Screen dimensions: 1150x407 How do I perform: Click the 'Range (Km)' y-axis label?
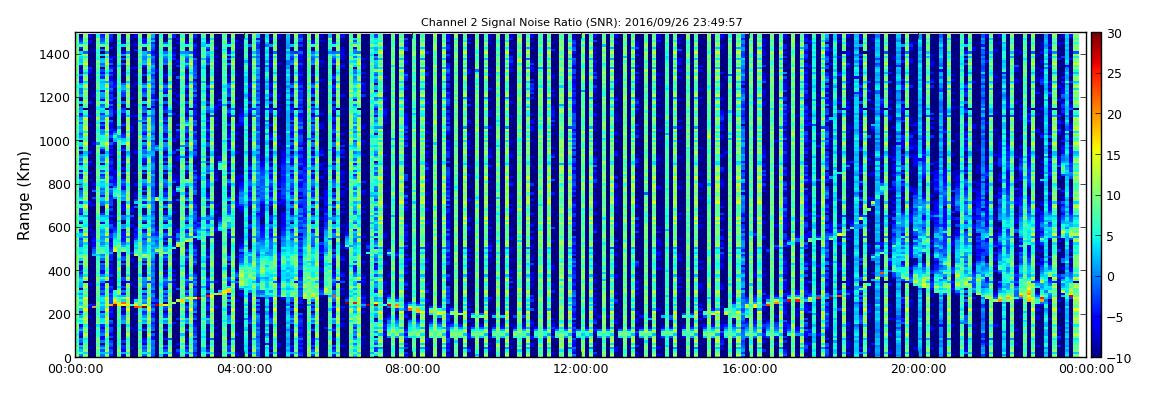click(24, 196)
